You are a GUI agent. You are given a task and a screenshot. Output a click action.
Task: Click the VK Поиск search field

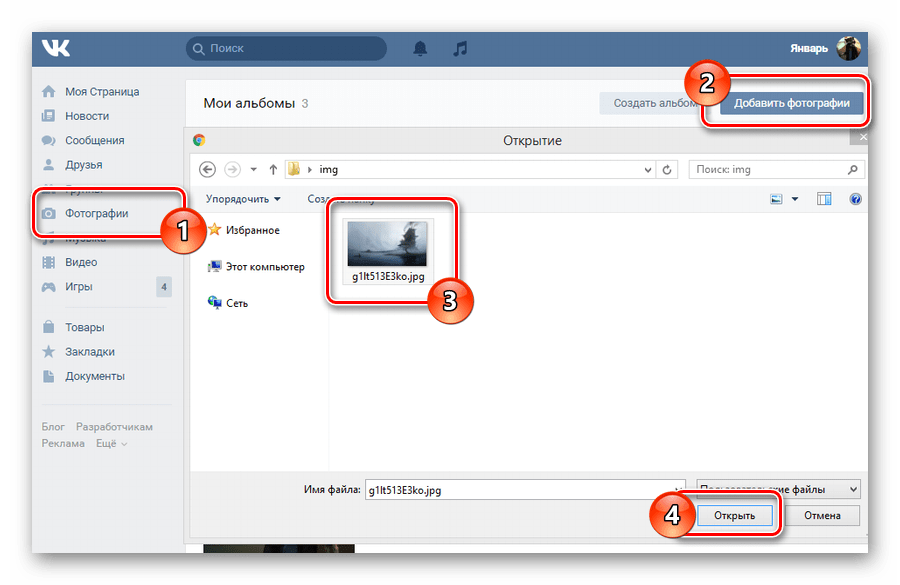pos(286,48)
